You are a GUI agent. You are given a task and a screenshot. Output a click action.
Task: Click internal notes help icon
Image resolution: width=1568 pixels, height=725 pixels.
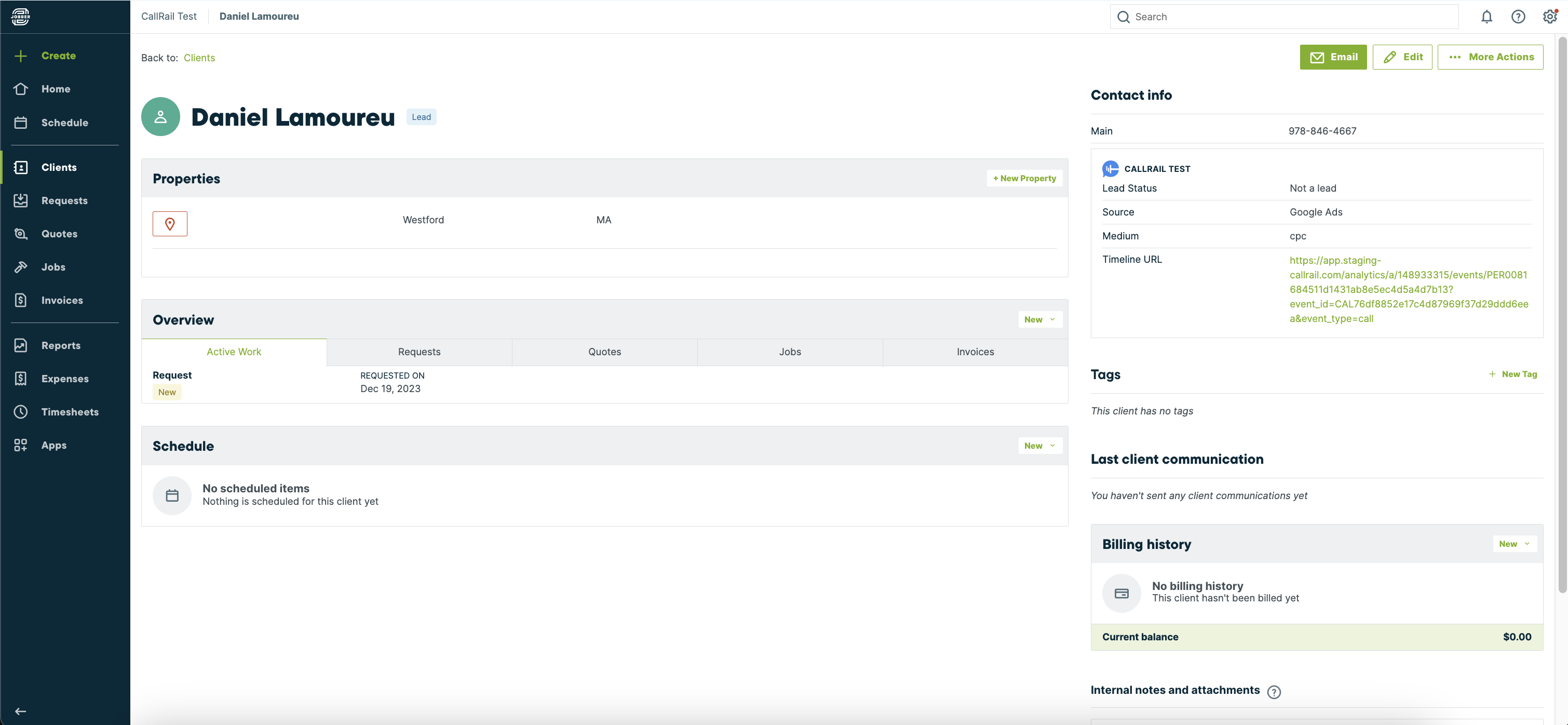click(x=1274, y=692)
